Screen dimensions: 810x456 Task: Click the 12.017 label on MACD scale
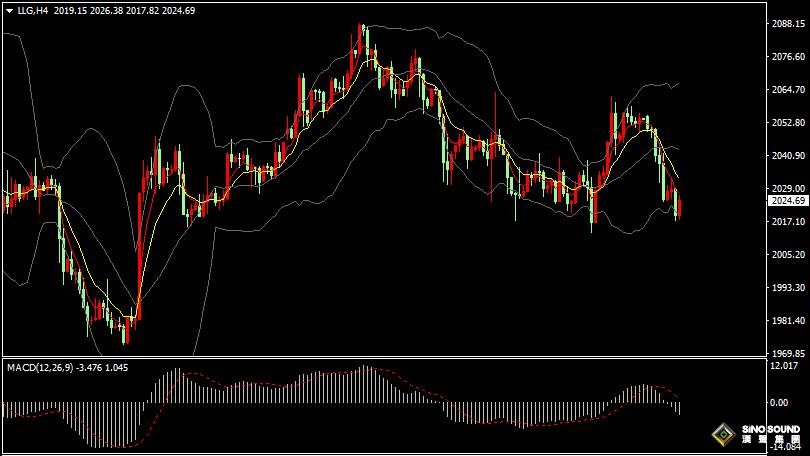[x=785, y=365]
